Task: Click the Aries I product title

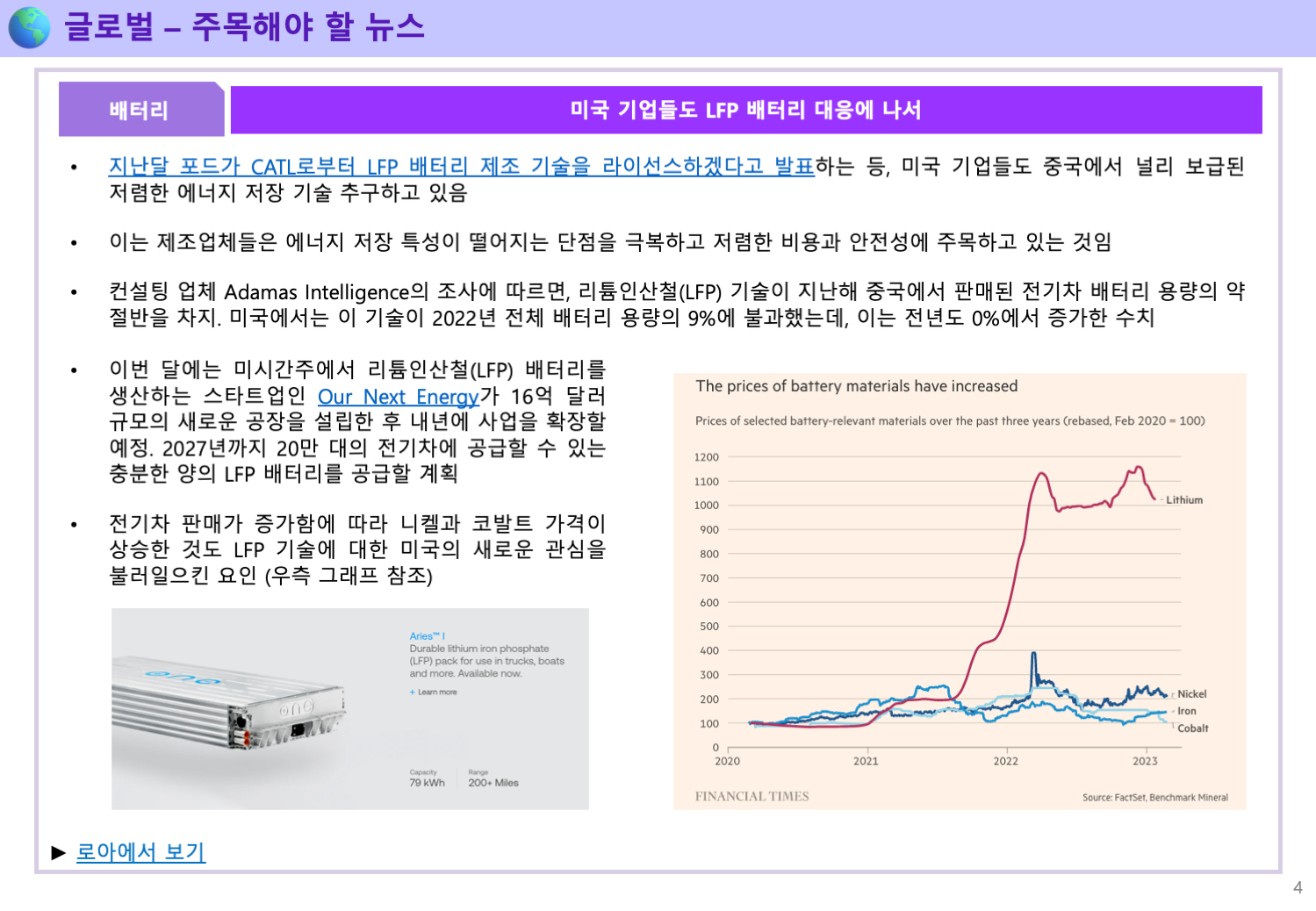Action: [428, 636]
